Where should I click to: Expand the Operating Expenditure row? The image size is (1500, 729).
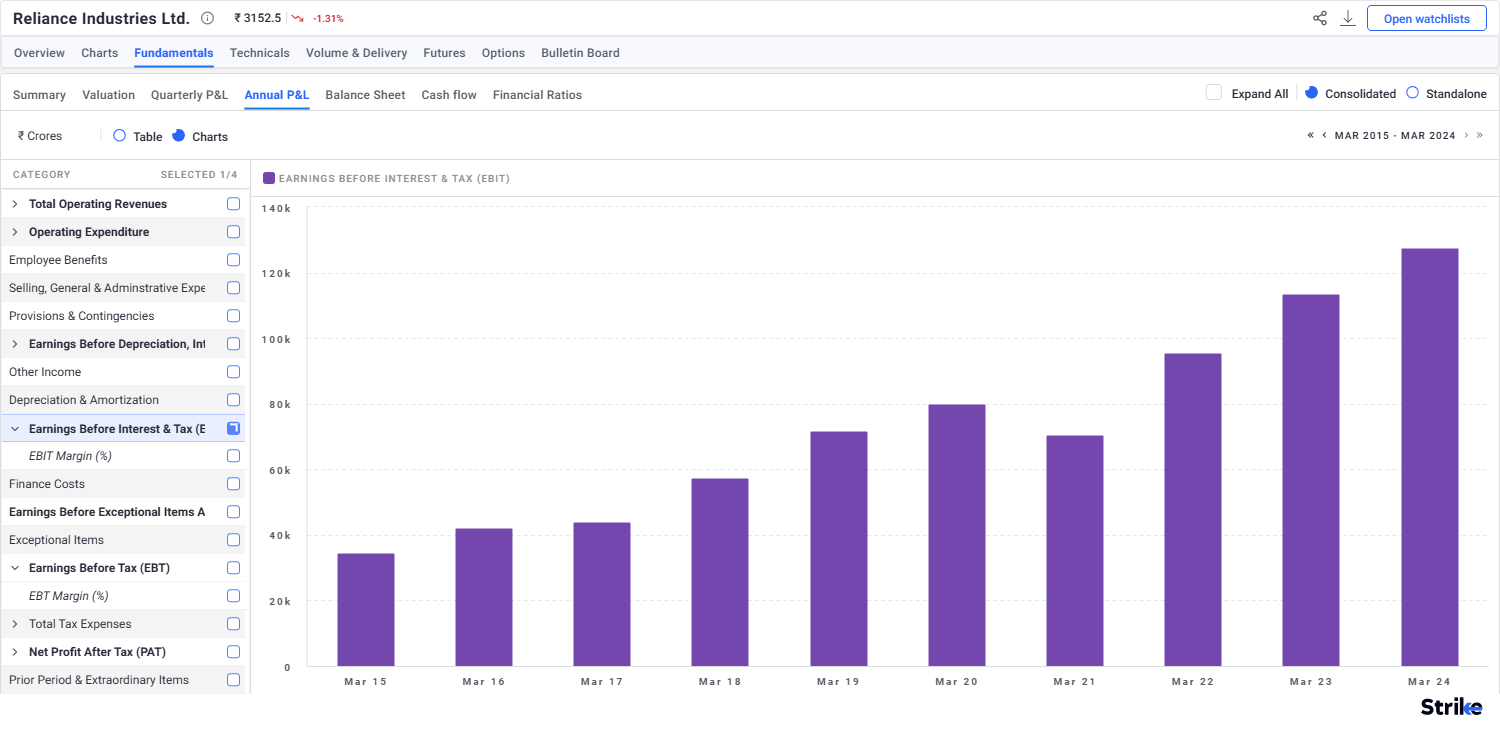pyautogui.click(x=15, y=232)
